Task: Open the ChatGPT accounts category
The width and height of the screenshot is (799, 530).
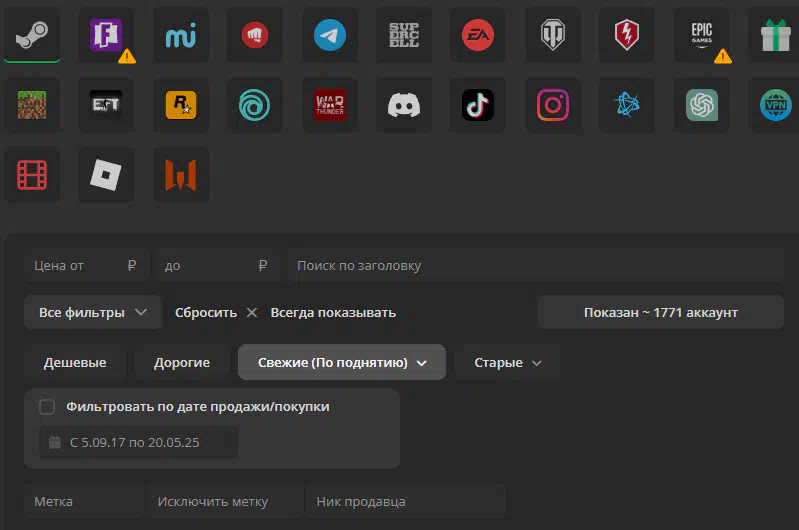Action: click(702, 105)
